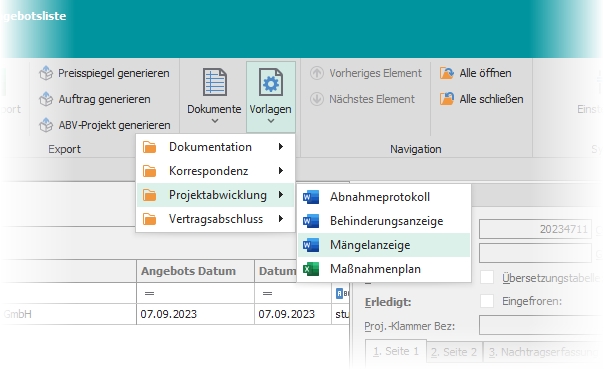Click the Auftrag generieren cube icon
The height and width of the screenshot is (370, 604).
46,99
